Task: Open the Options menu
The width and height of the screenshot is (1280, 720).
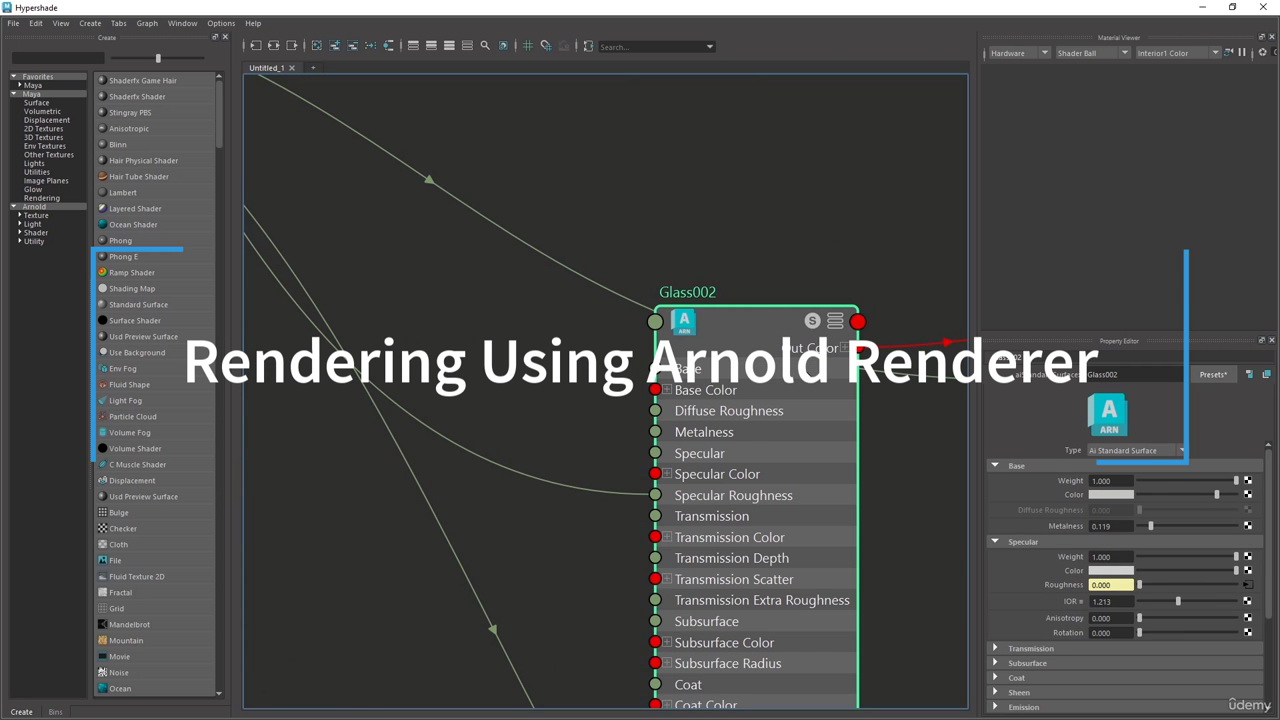Action: pos(221,23)
